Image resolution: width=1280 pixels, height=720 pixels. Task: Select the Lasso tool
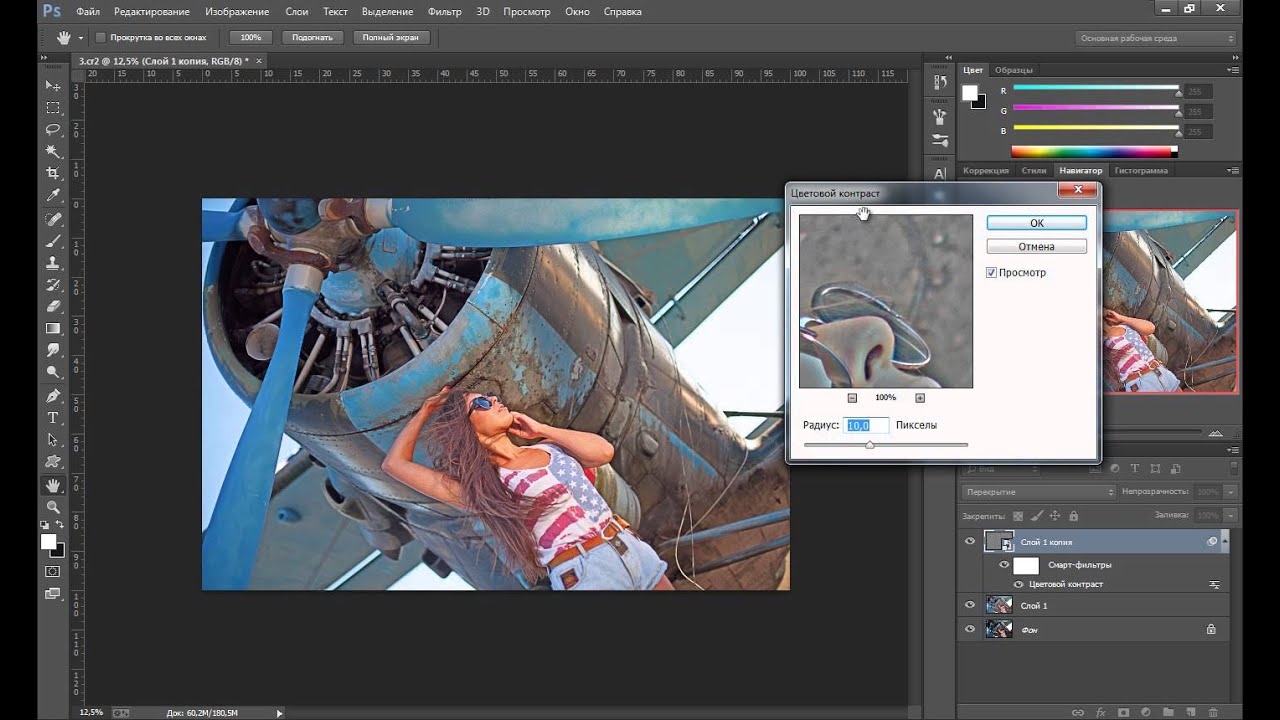pos(53,130)
